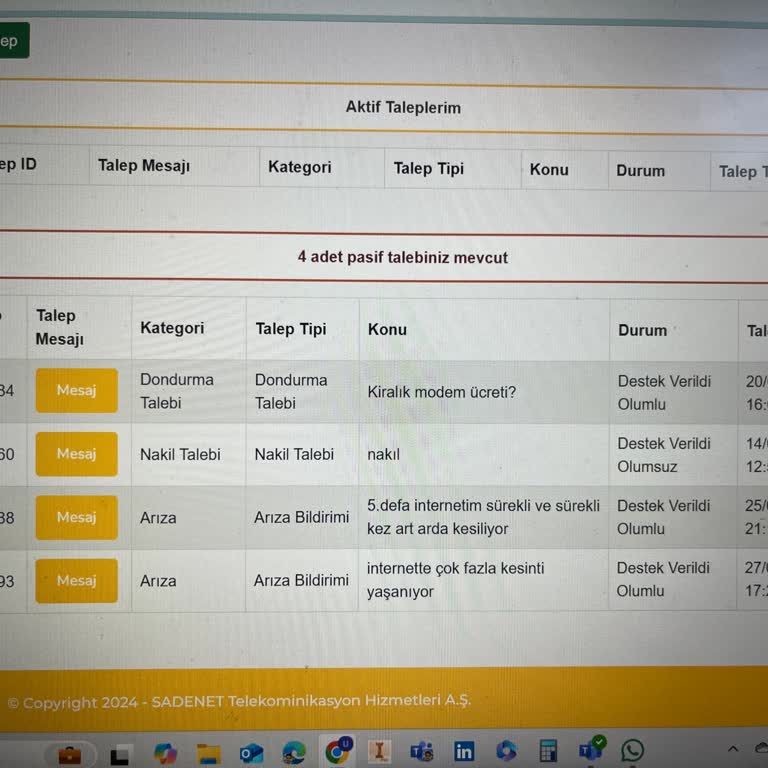768x768 pixels.
Task: Open the briefcase search icon in taskbar
Action: pos(70,755)
